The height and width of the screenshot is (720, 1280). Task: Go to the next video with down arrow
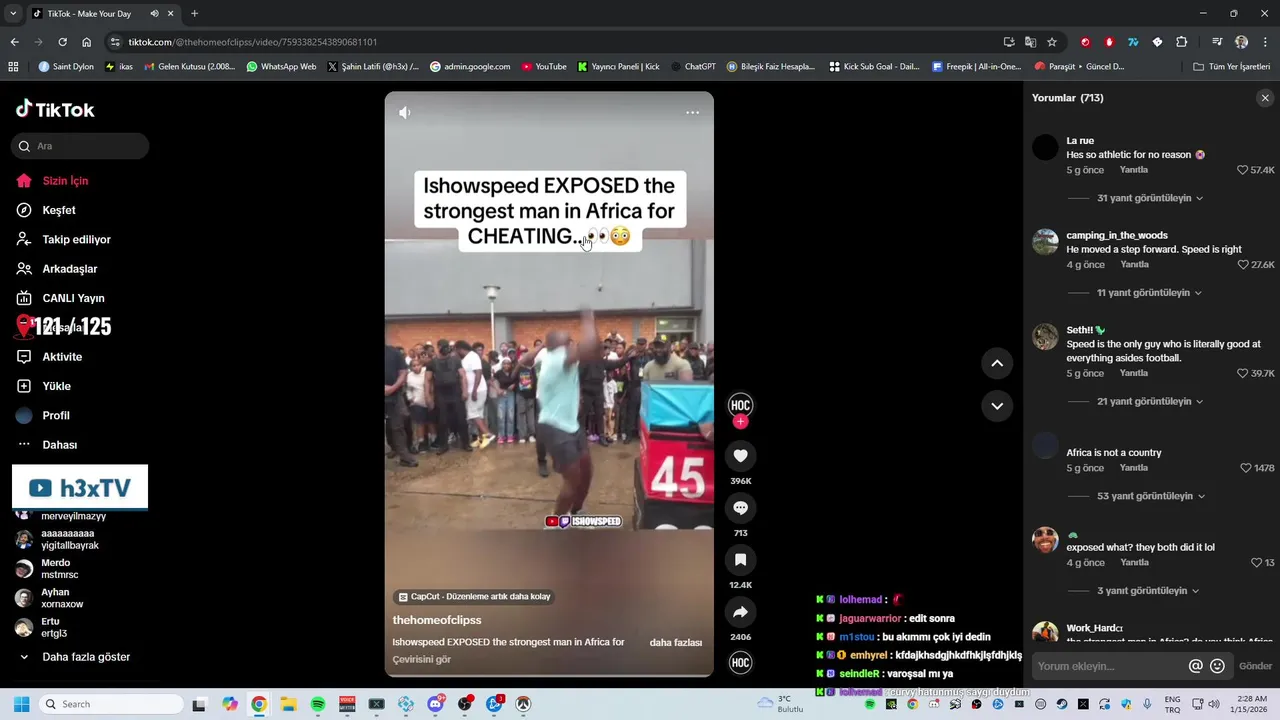[997, 406]
